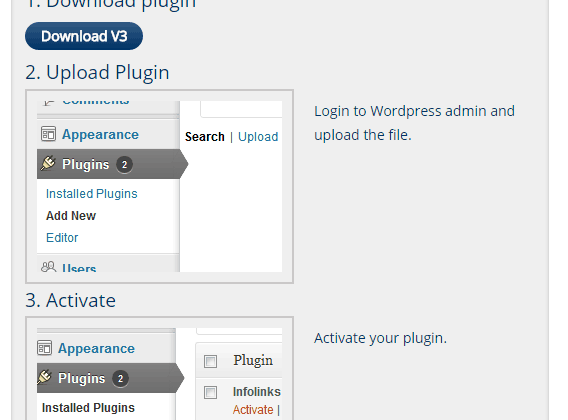
Task: Check the Infolinks plugin checkbox
Action: pyautogui.click(x=210, y=392)
